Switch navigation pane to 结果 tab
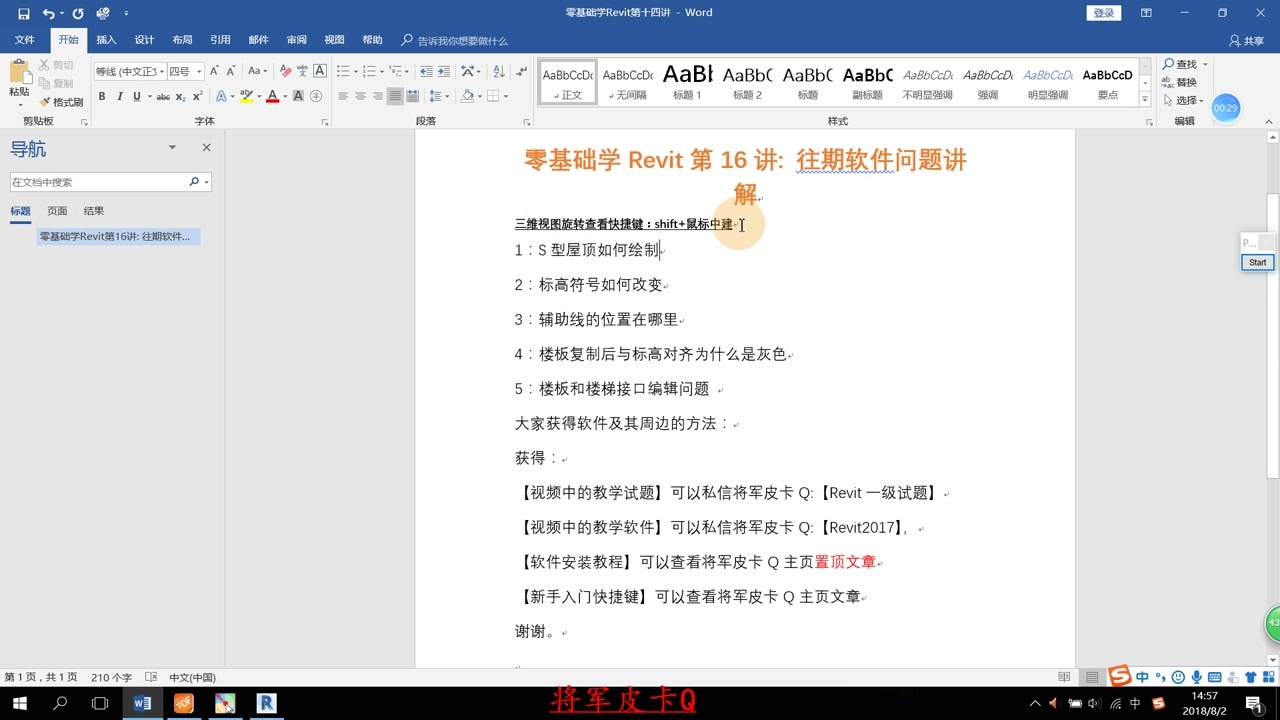Screen dimensions: 1280x720 click(x=94, y=211)
